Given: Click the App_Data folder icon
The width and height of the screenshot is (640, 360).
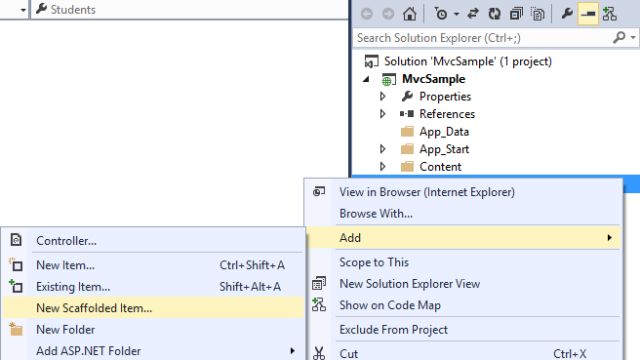Looking at the screenshot, I should (x=407, y=131).
